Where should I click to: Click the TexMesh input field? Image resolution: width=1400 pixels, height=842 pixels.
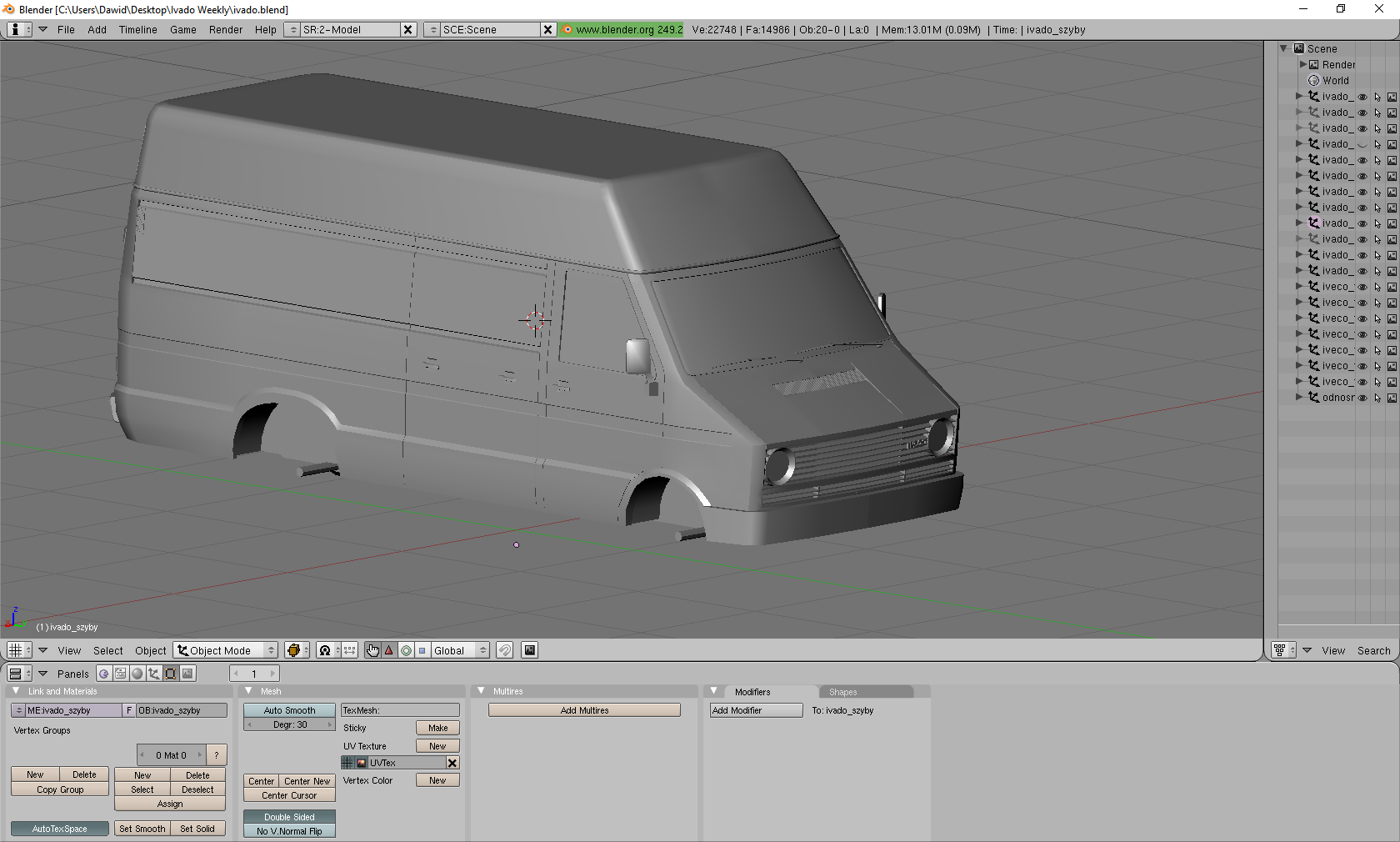(x=400, y=710)
